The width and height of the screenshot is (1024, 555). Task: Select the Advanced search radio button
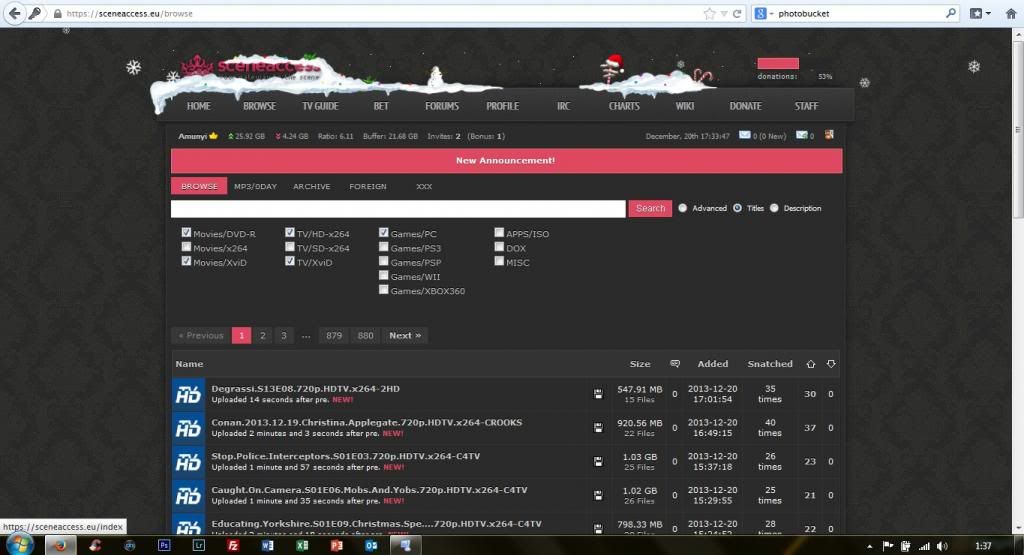(x=682, y=208)
